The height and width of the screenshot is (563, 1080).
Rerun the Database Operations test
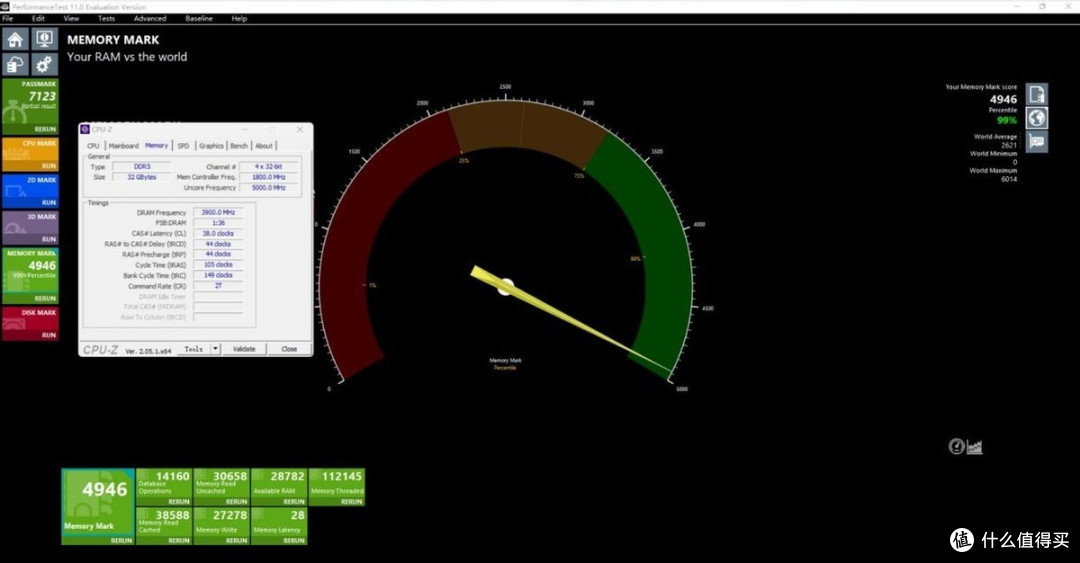(178, 502)
